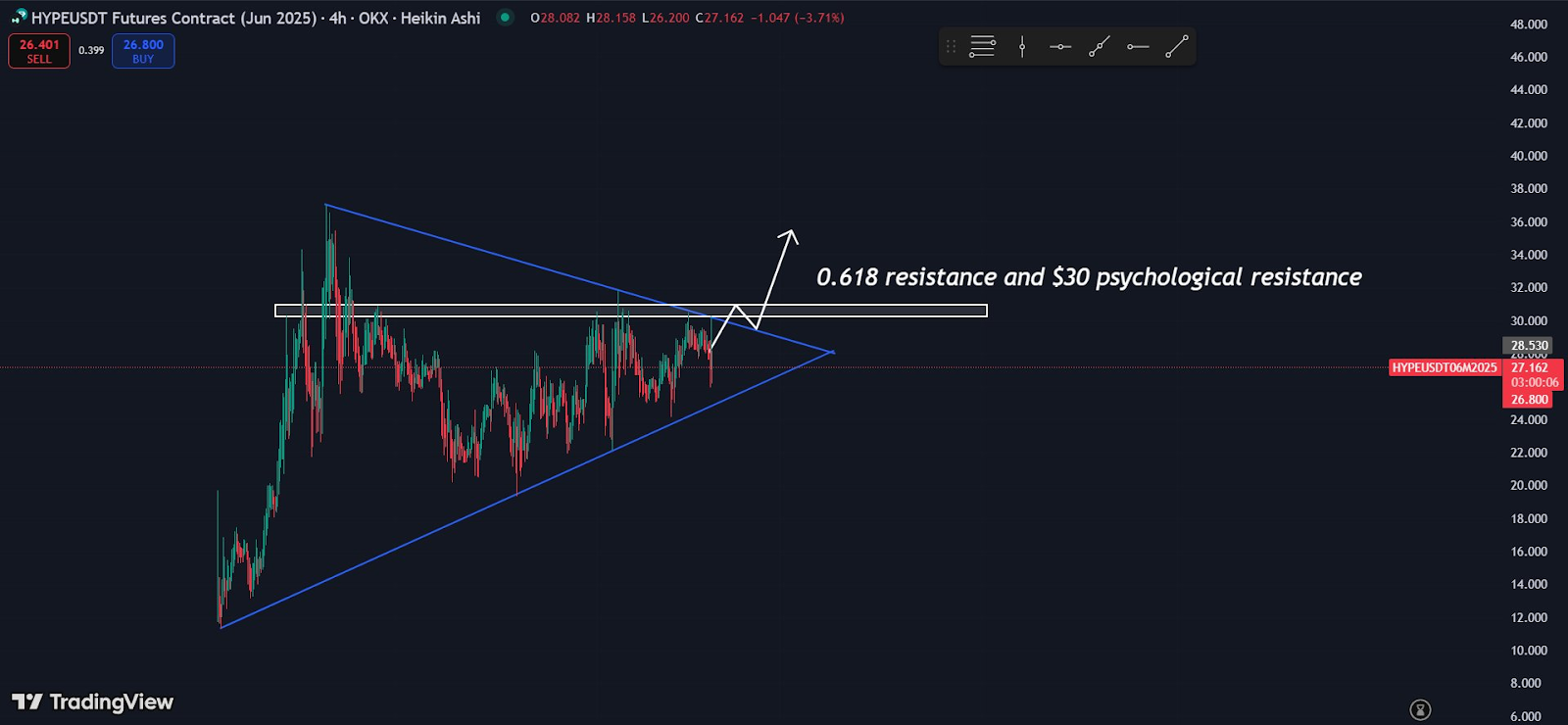Viewport: 1568px width, 725px height.
Task: Click the 28.530 grey price label
Action: (1528, 346)
